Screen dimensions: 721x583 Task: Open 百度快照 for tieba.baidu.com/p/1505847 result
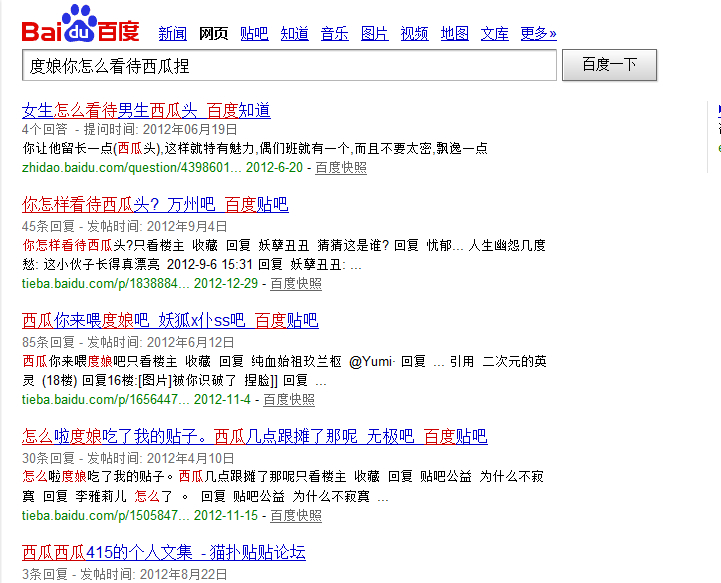pos(296,515)
